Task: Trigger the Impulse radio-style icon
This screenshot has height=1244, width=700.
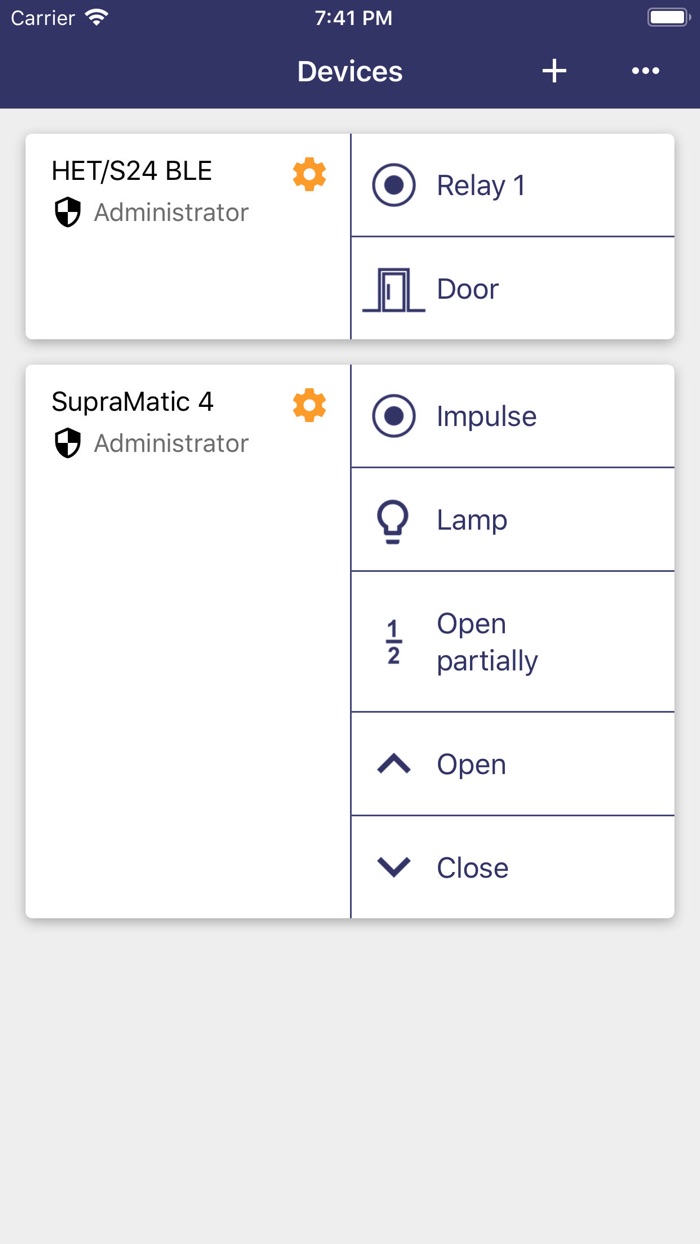Action: 393,417
